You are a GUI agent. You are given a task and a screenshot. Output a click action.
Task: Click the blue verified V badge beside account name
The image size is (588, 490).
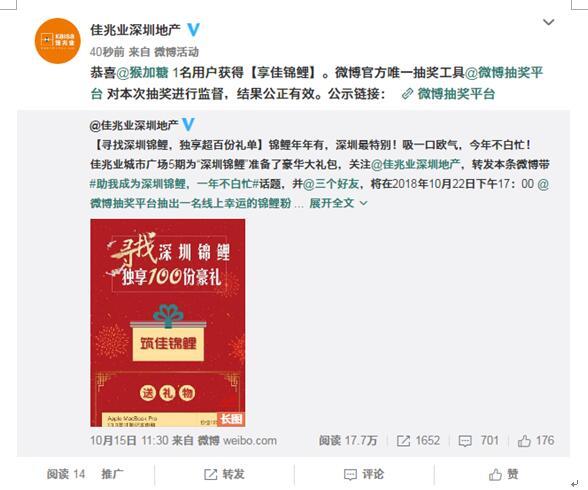[x=194, y=30]
